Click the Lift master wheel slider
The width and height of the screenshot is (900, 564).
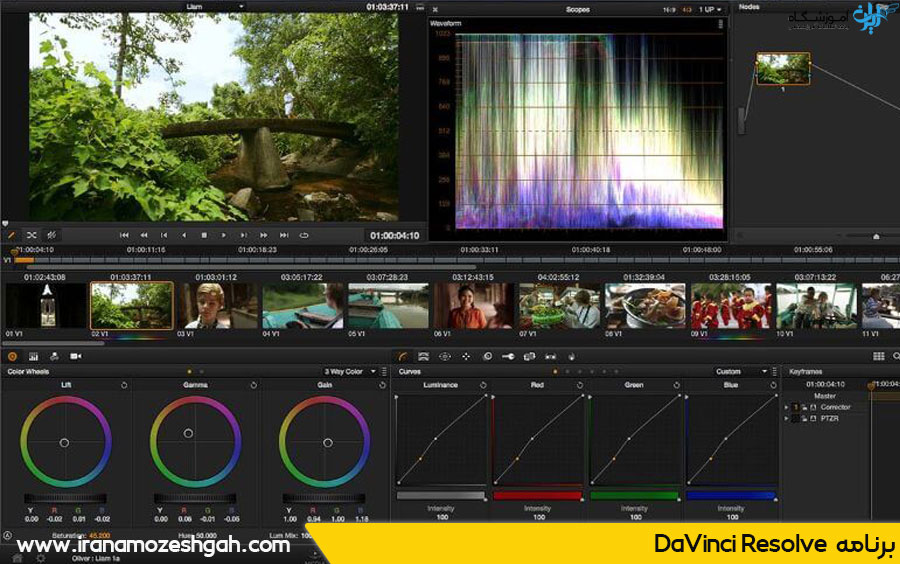pyautogui.click(x=65, y=498)
